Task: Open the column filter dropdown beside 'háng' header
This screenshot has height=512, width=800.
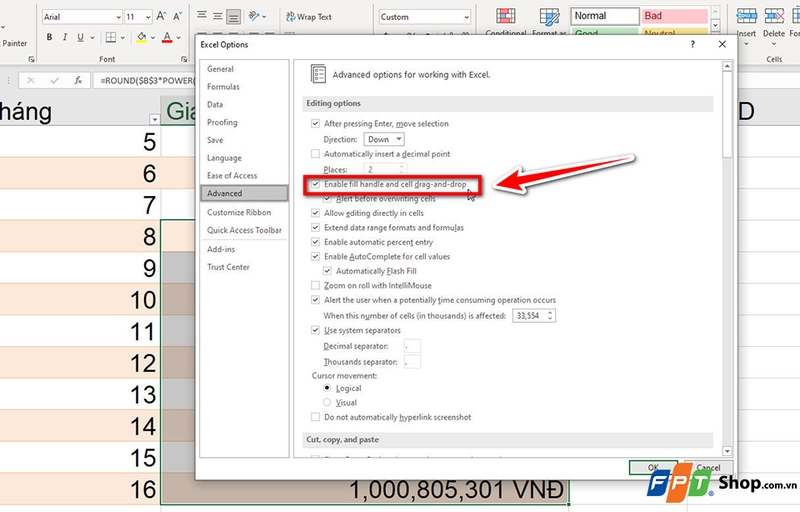Action: [154, 119]
